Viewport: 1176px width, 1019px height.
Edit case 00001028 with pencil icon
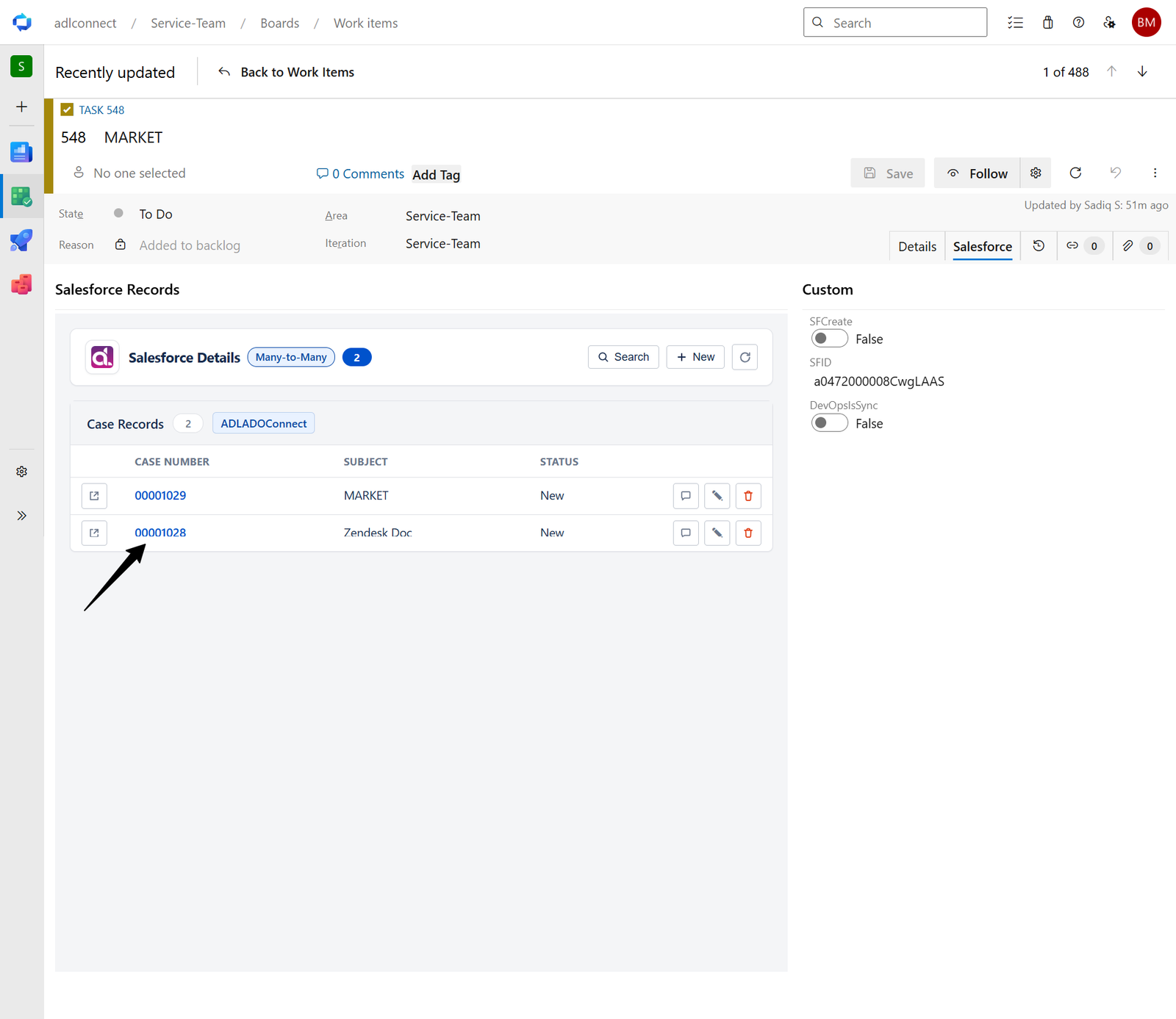pos(717,533)
